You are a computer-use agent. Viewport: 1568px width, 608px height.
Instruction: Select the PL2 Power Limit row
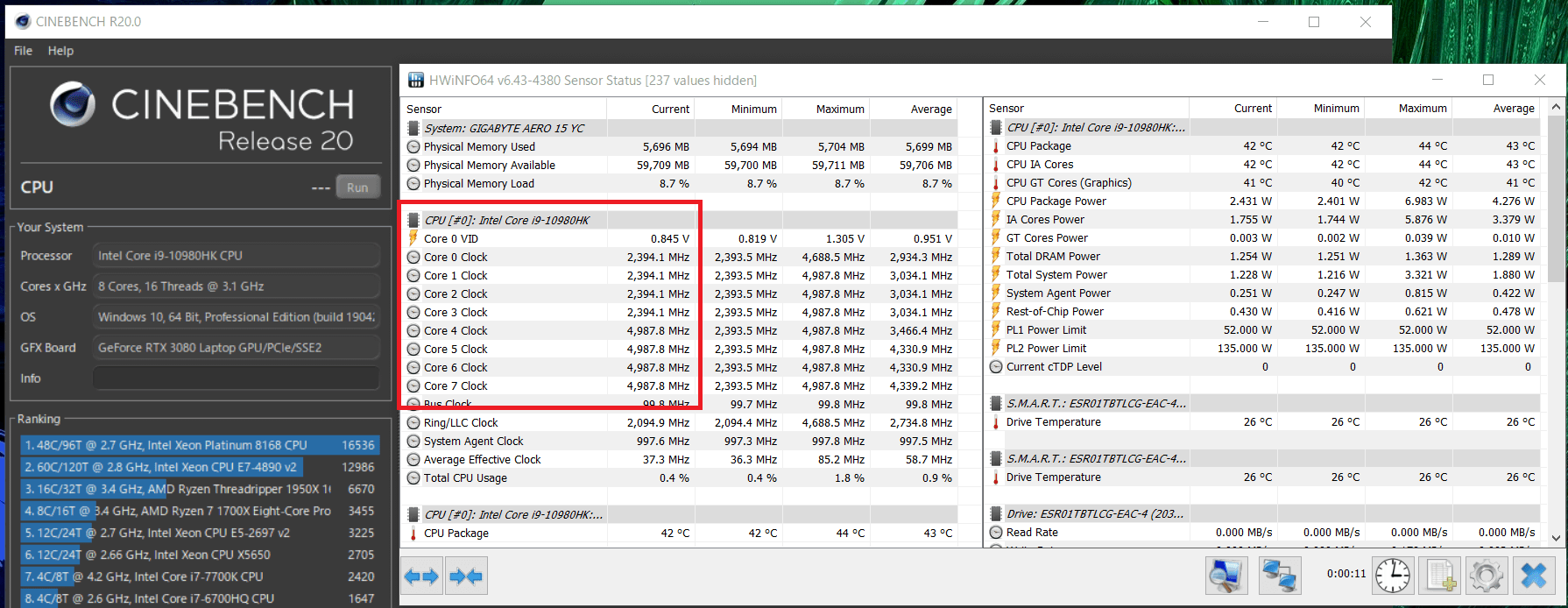pos(1262,348)
